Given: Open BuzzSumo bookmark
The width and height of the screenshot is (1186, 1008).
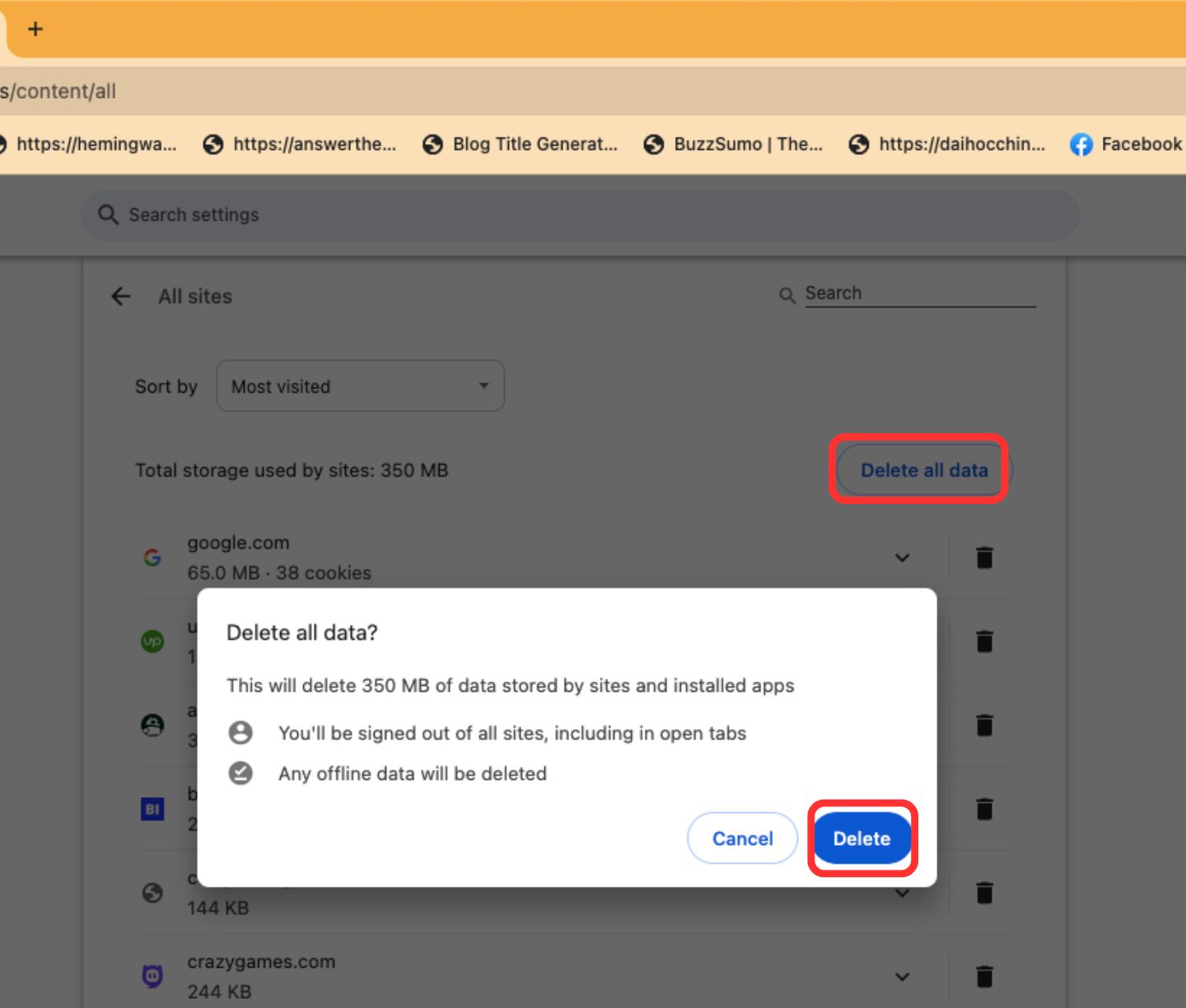Looking at the screenshot, I should click(x=734, y=144).
